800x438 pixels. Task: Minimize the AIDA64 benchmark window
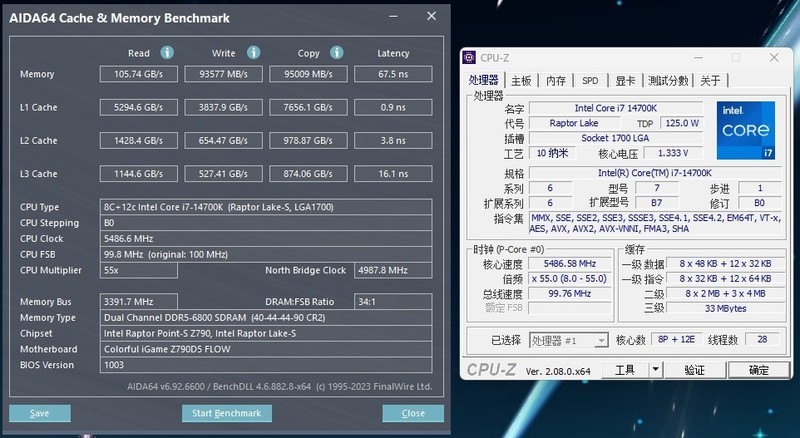click(x=393, y=16)
